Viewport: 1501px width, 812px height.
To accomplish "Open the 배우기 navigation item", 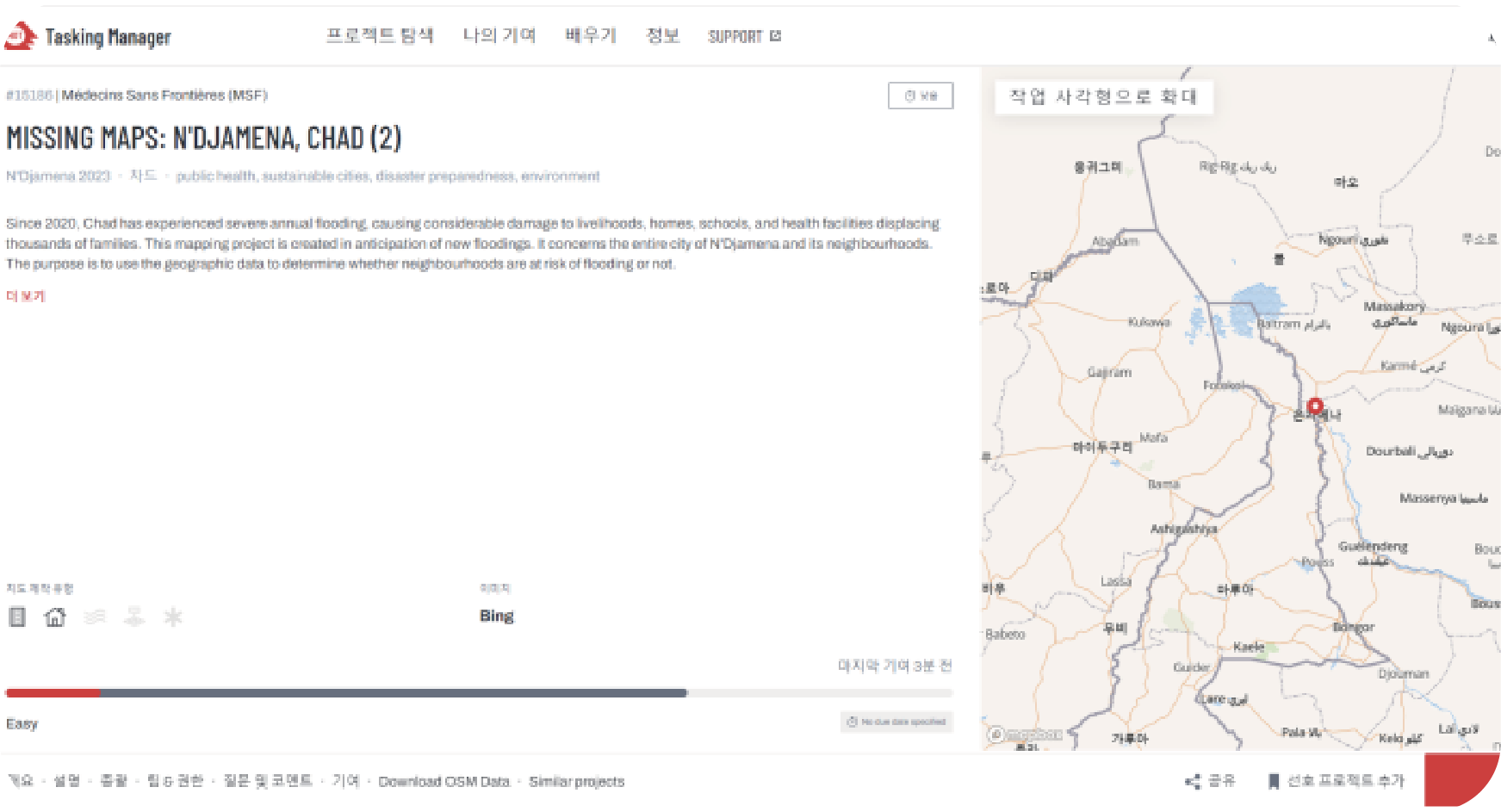I will click(x=591, y=35).
